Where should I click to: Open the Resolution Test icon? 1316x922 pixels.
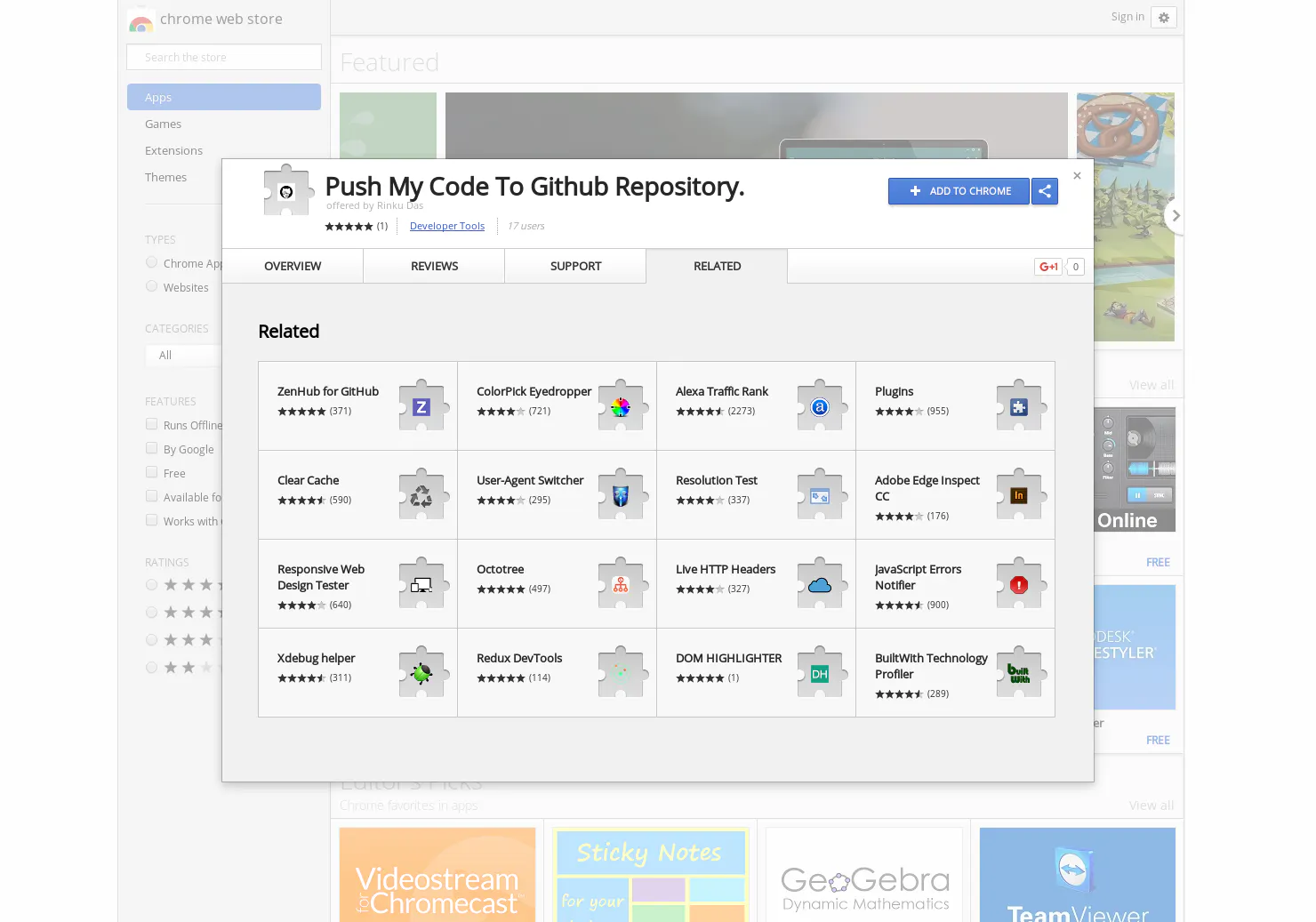pos(820,495)
